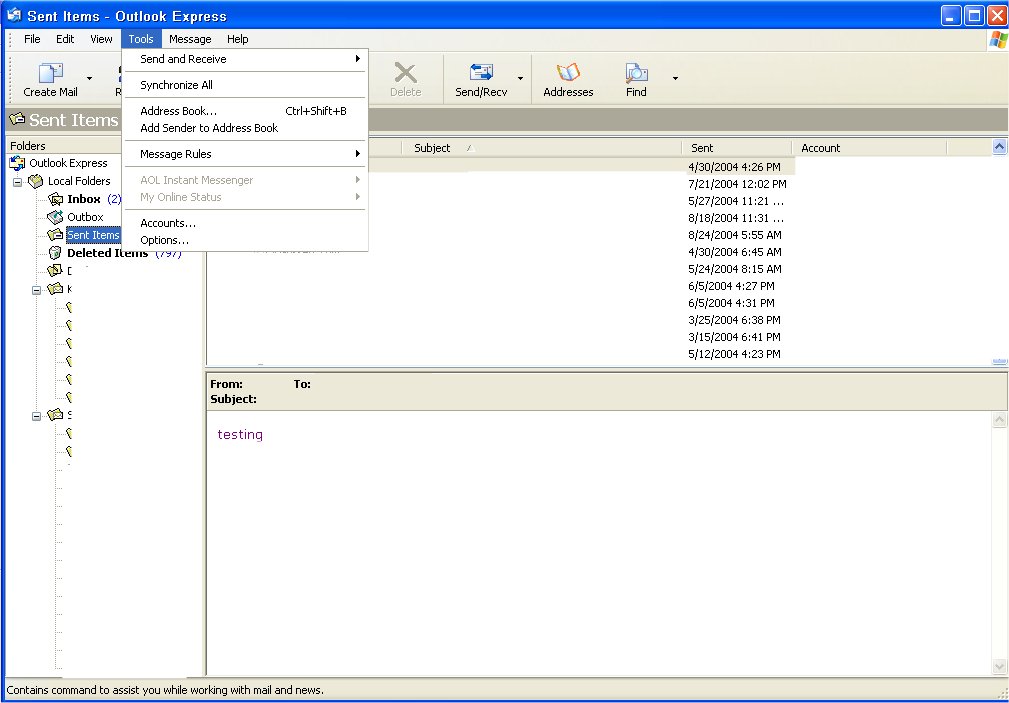Open the Outbox folder icon

[56, 217]
